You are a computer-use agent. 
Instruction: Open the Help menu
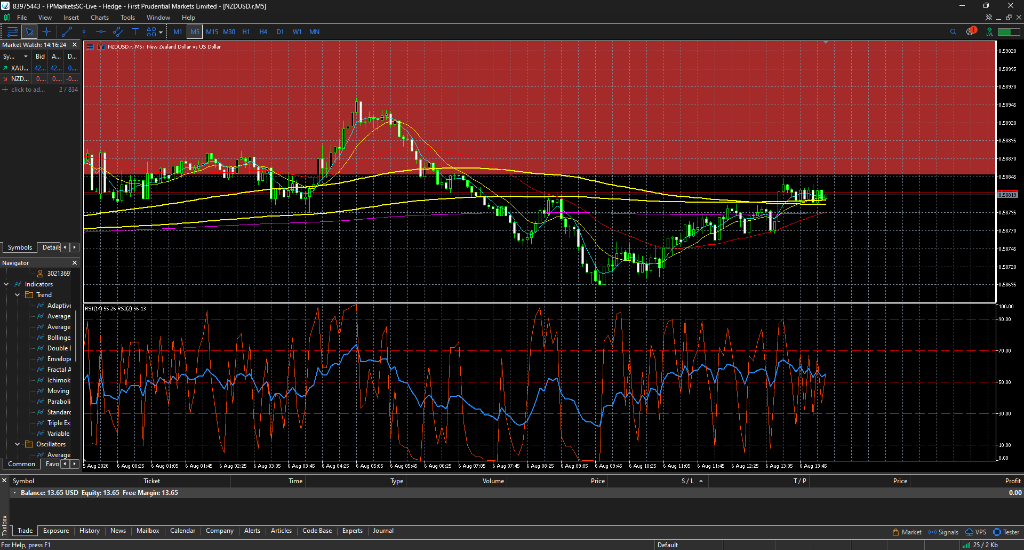point(188,18)
